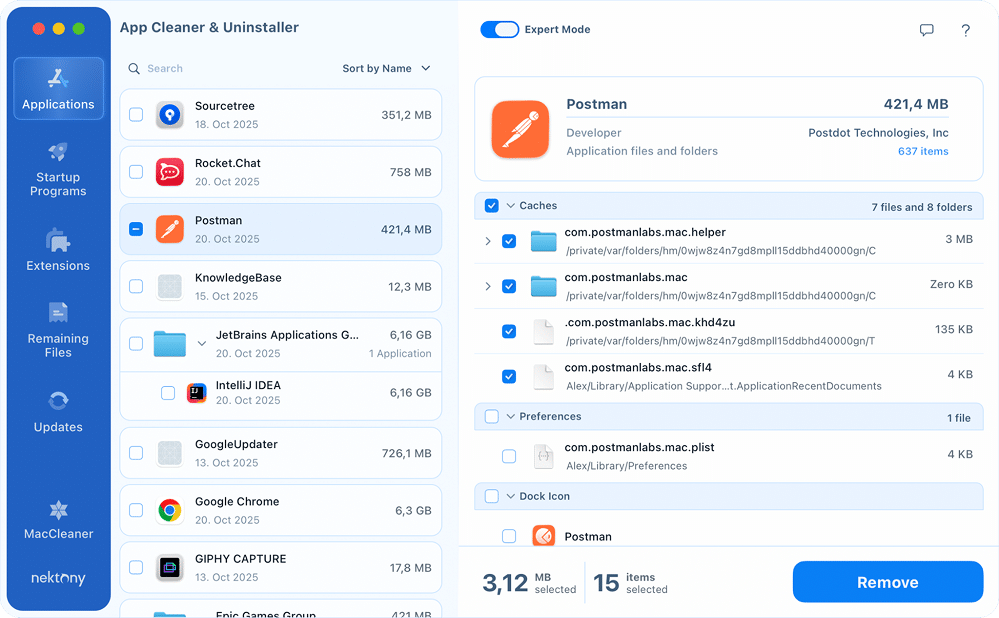Open the 637 items link
Viewport: 999px width, 618px height.
click(922, 152)
